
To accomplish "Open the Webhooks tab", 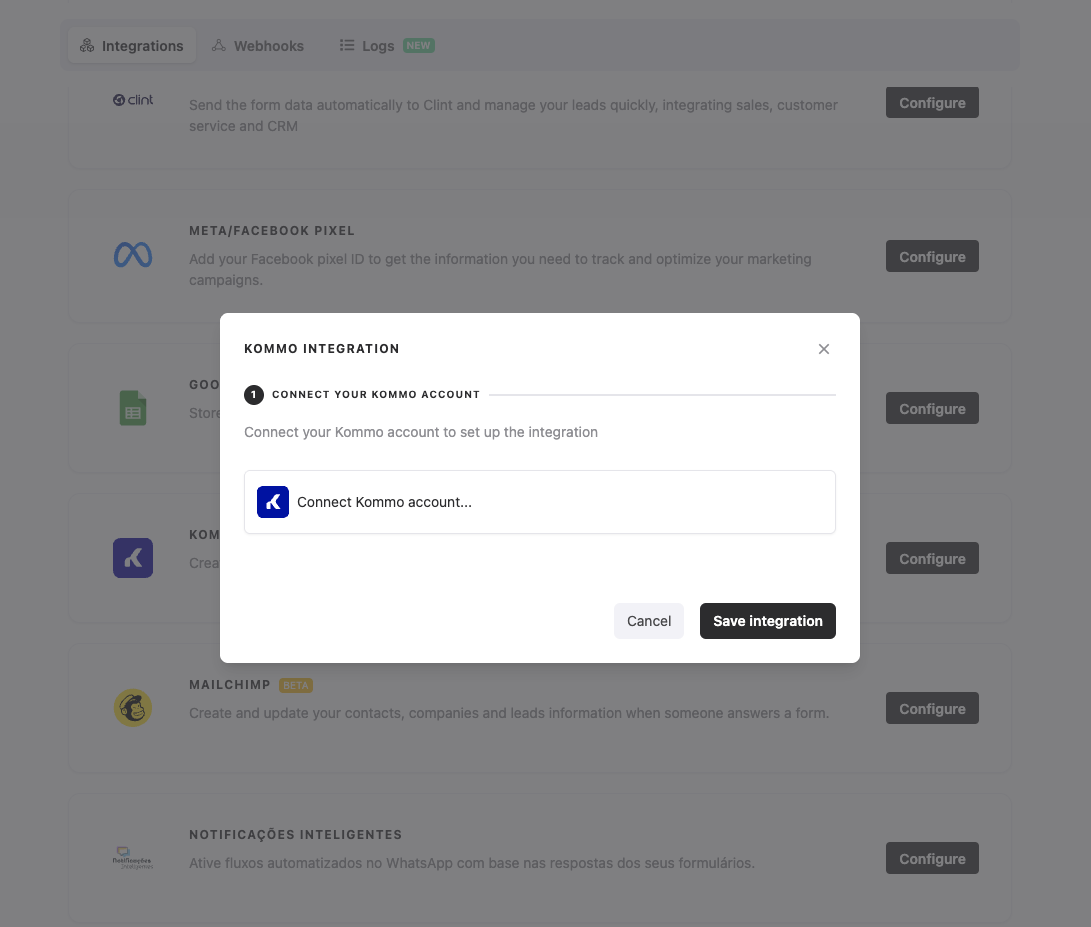I will click(258, 46).
